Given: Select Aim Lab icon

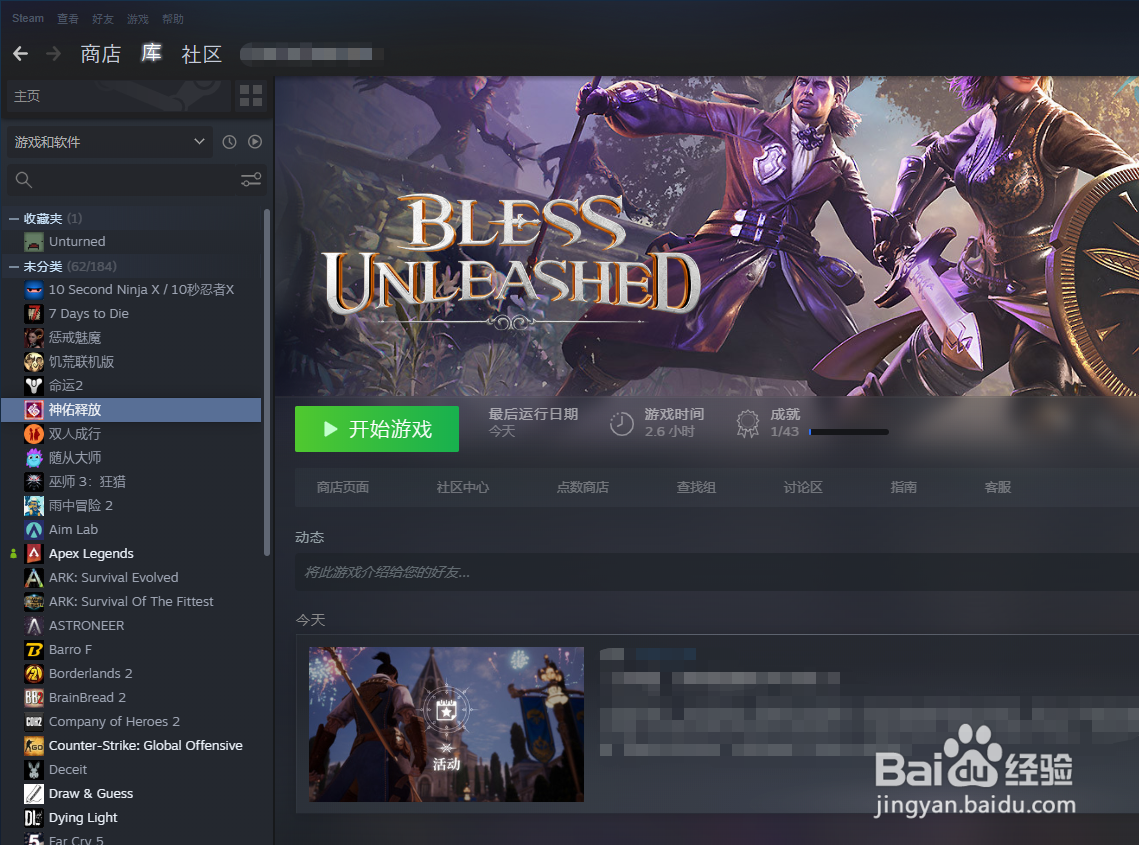Looking at the screenshot, I should click(x=33, y=530).
